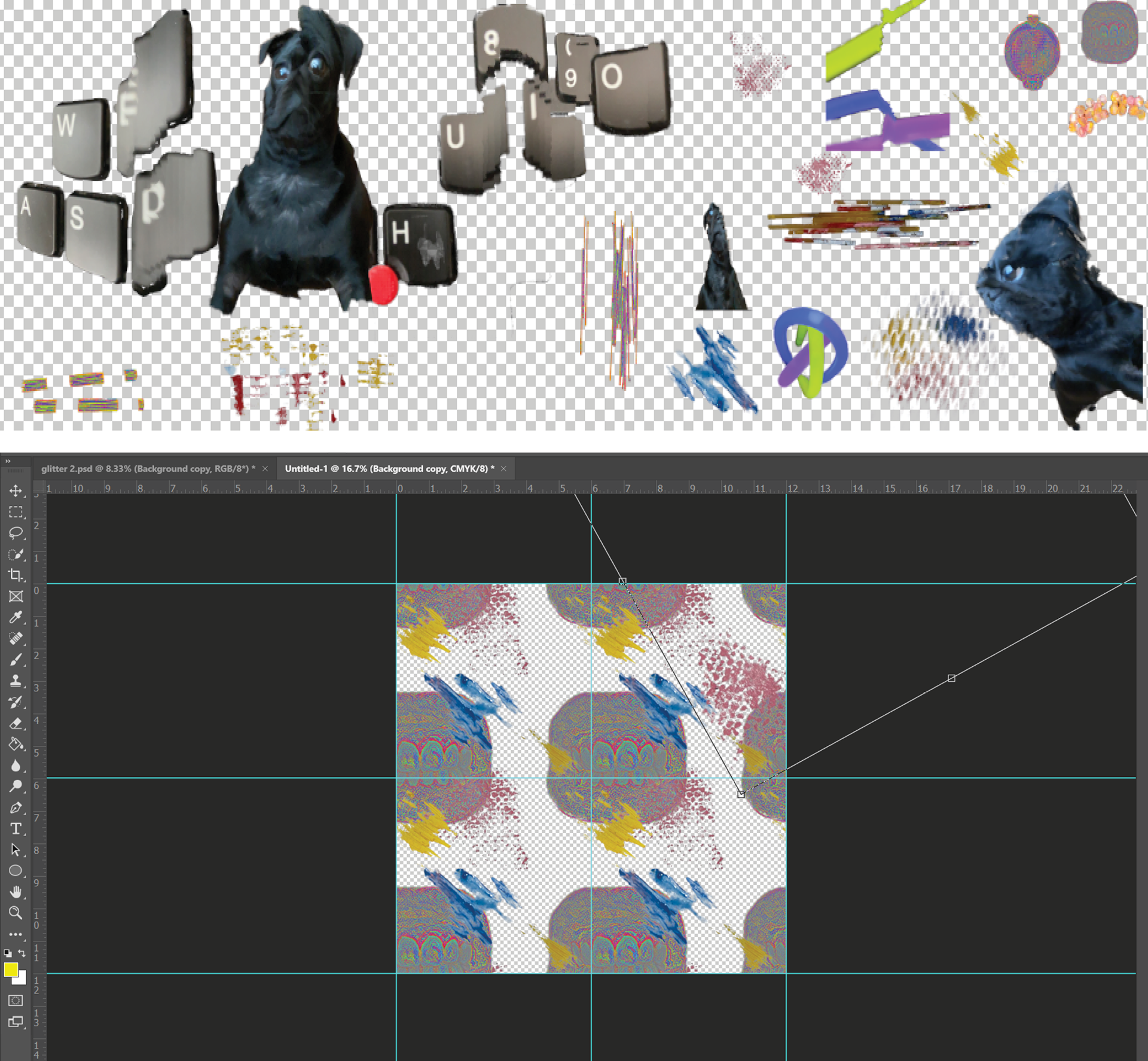Screen dimensions: 1148x1061
Task: Select the Clone Stamp tool
Action: 16,681
